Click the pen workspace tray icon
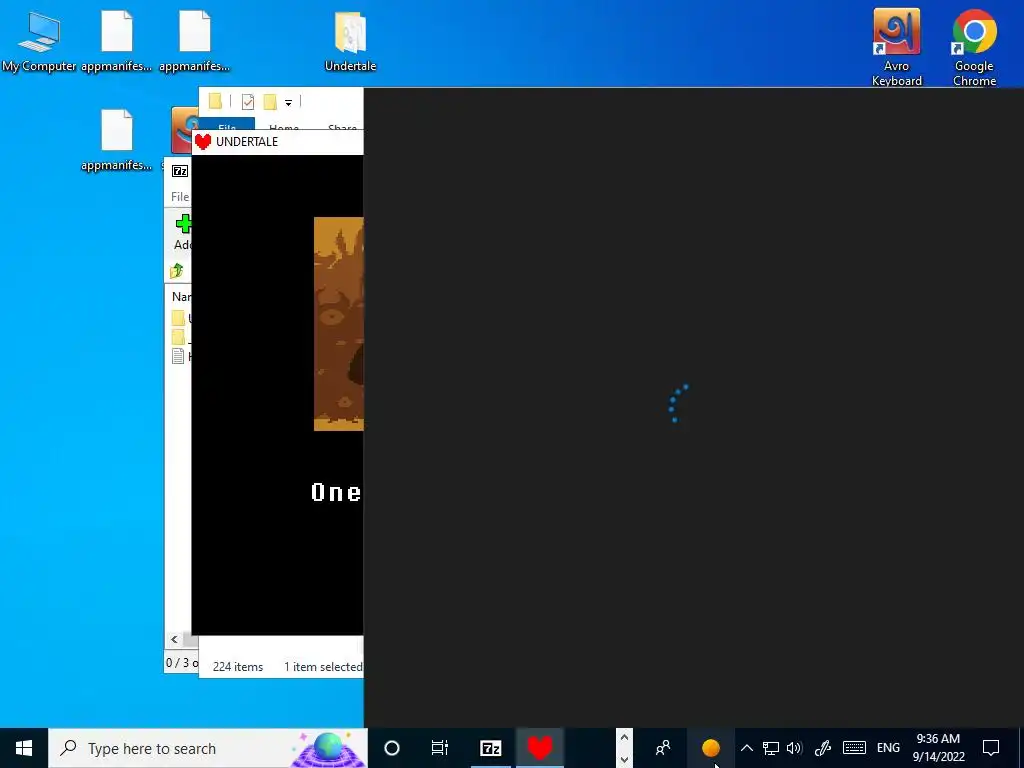This screenshot has height=768, width=1024. click(823, 748)
